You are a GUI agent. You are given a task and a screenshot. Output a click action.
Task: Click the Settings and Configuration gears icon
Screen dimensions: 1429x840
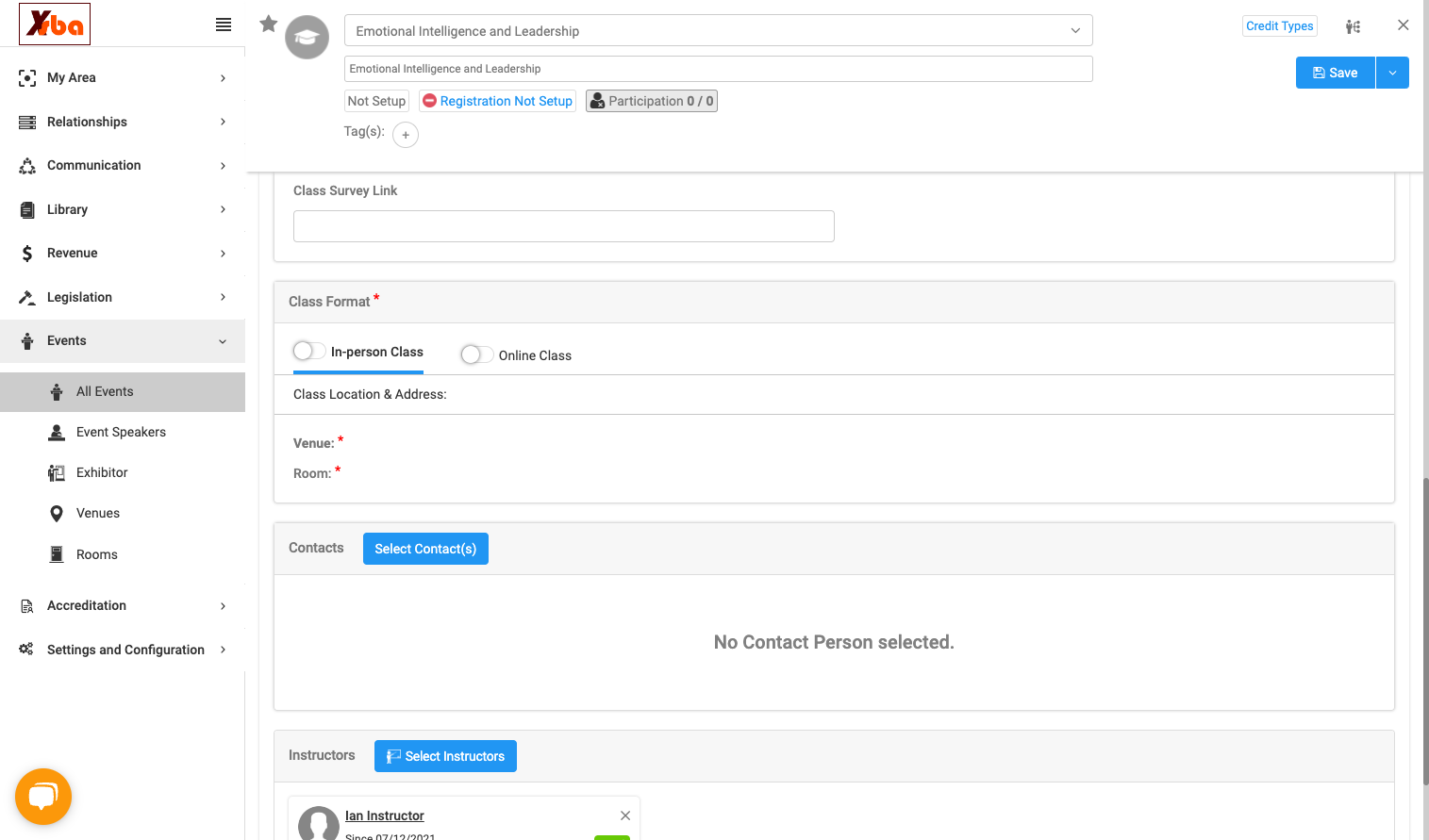[x=26, y=650]
